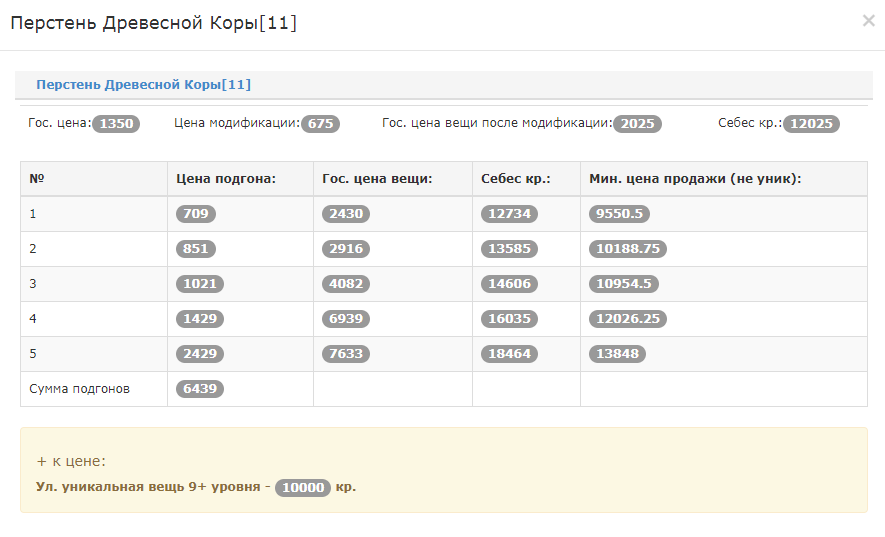Click the 10000 кр. unique item badge

(302, 488)
